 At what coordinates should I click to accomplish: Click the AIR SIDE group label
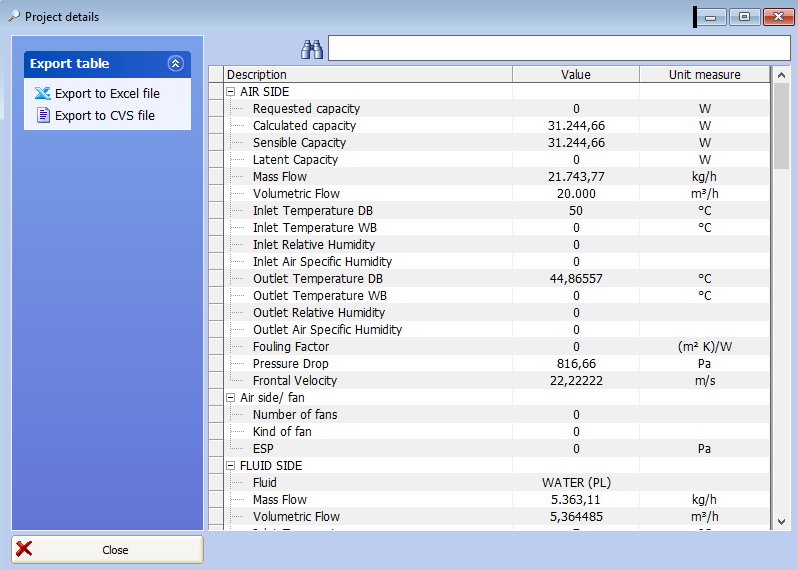pos(265,92)
